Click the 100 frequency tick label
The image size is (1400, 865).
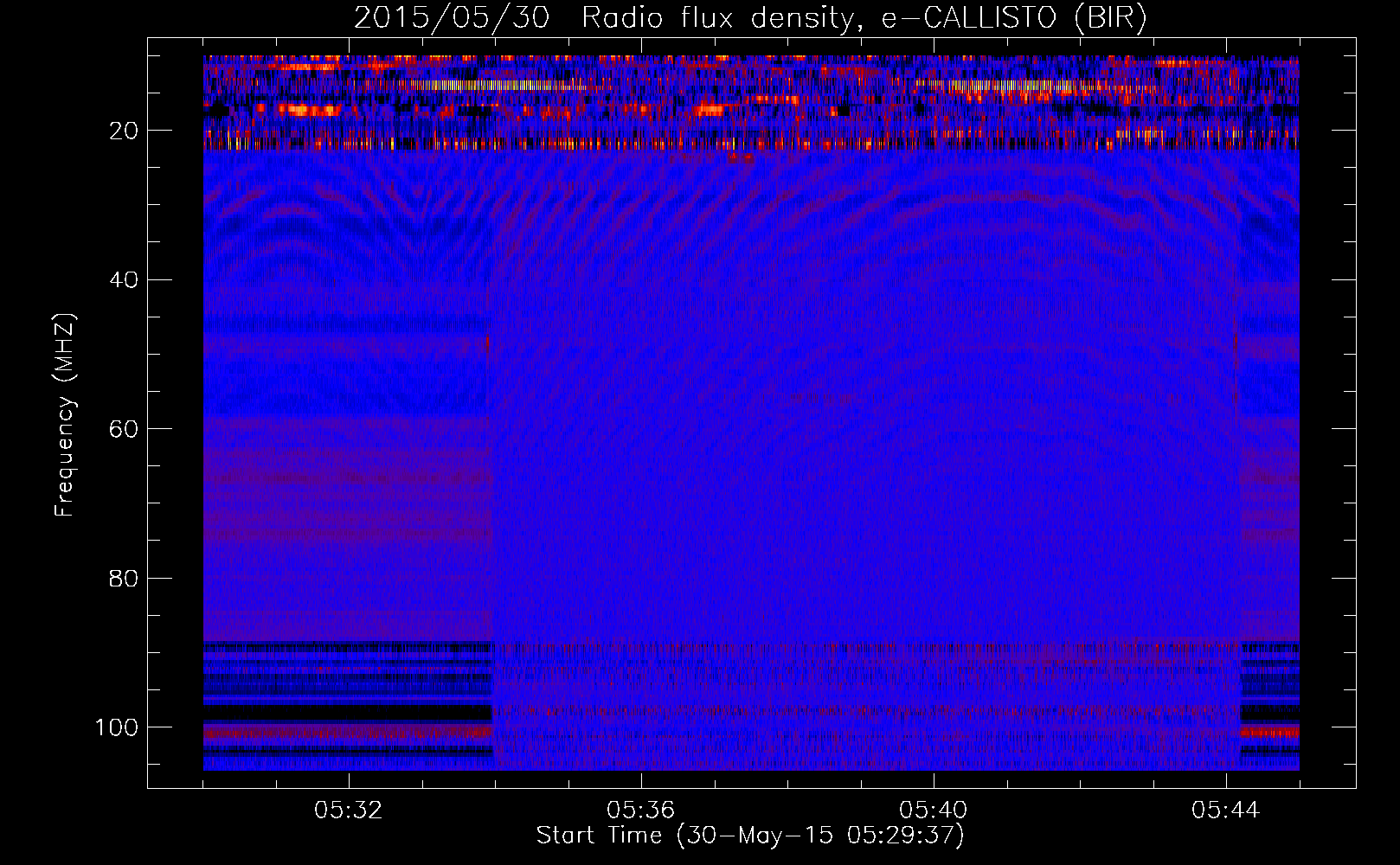click(117, 727)
